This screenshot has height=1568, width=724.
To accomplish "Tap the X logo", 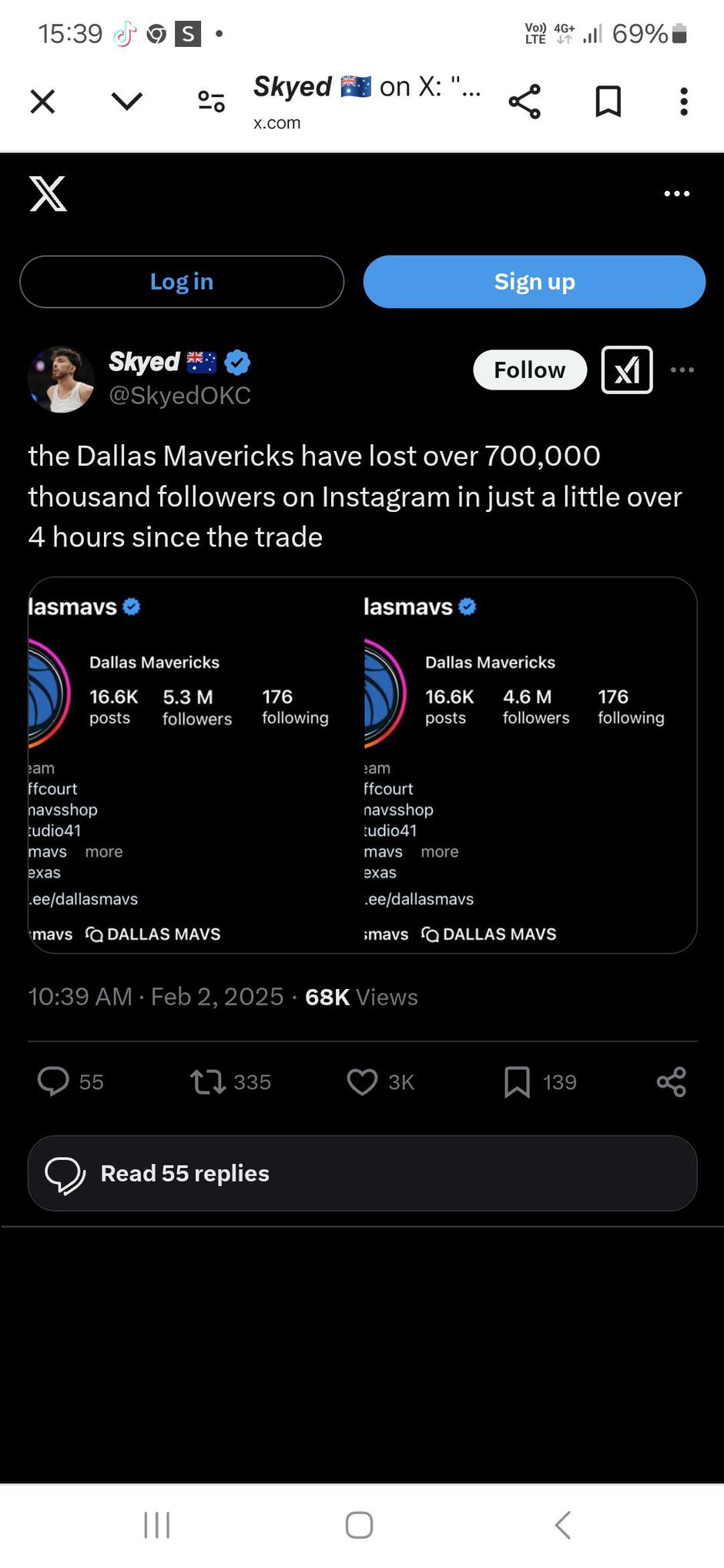I will tap(48, 193).
